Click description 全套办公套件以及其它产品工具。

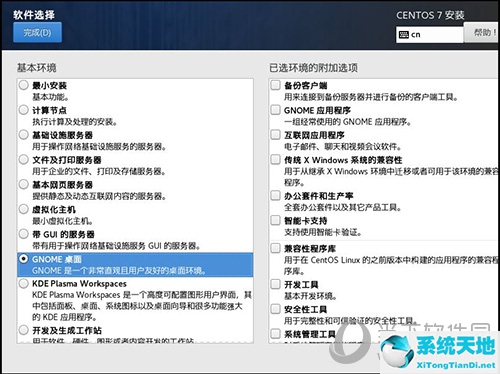tap(343, 207)
